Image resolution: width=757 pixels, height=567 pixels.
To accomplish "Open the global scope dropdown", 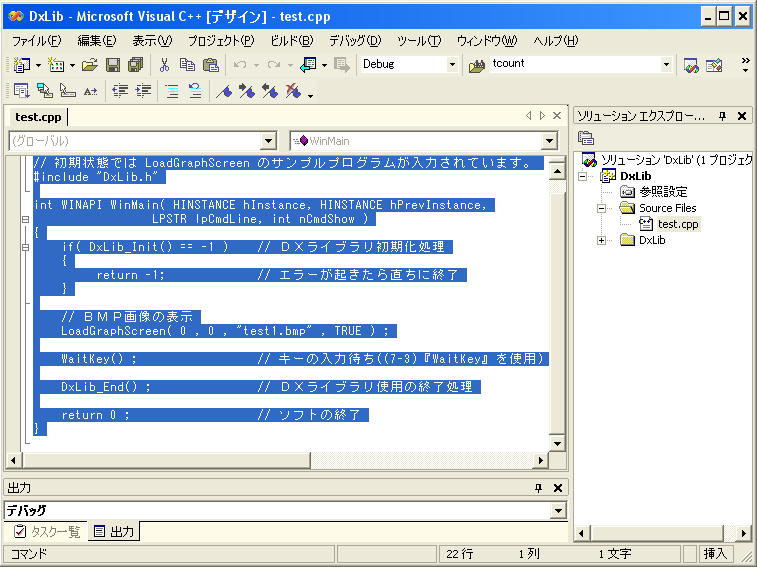I will [x=268, y=141].
